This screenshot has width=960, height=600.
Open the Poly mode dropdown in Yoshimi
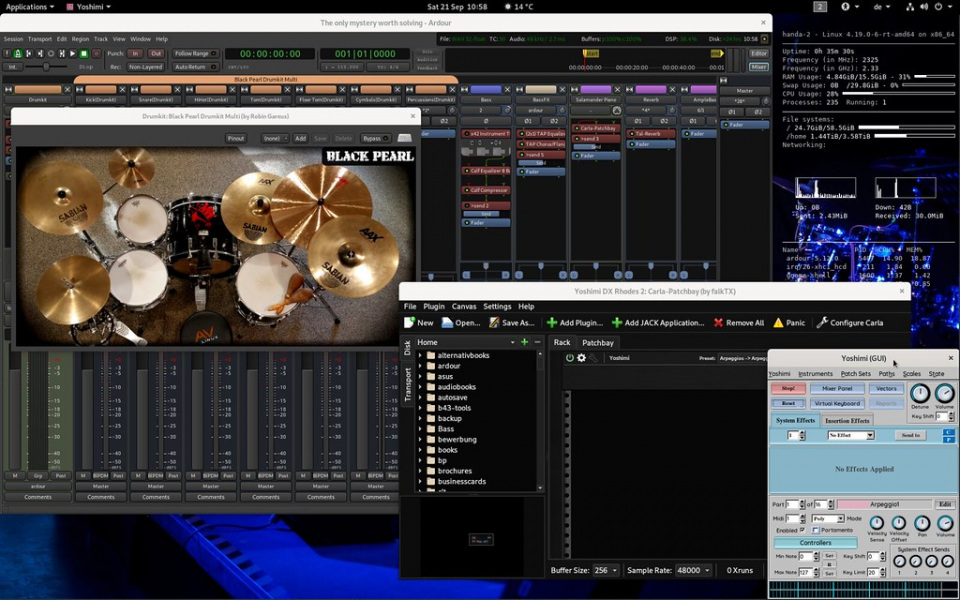(x=828, y=519)
